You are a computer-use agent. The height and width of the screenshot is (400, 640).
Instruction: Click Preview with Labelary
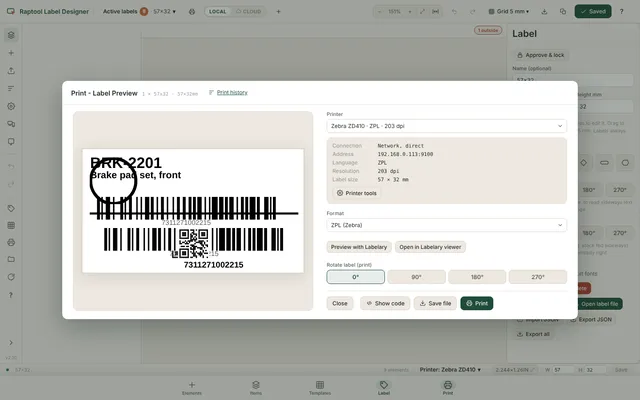tap(359, 247)
